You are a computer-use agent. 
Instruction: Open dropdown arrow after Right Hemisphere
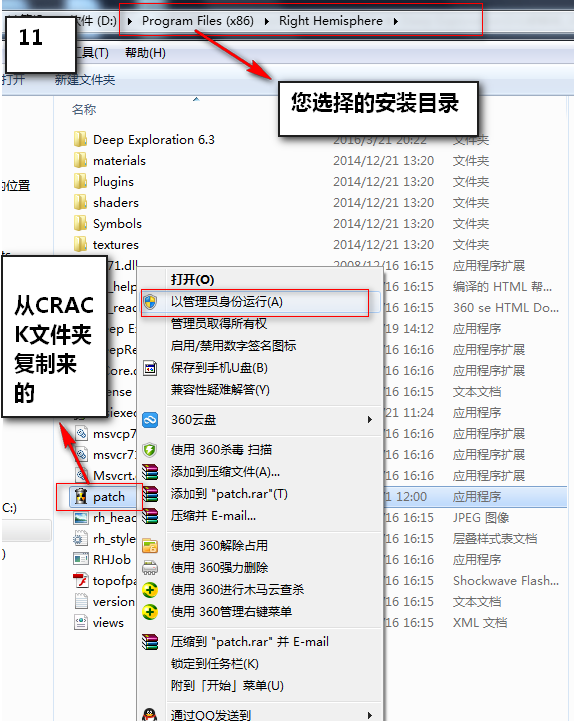pos(396,21)
